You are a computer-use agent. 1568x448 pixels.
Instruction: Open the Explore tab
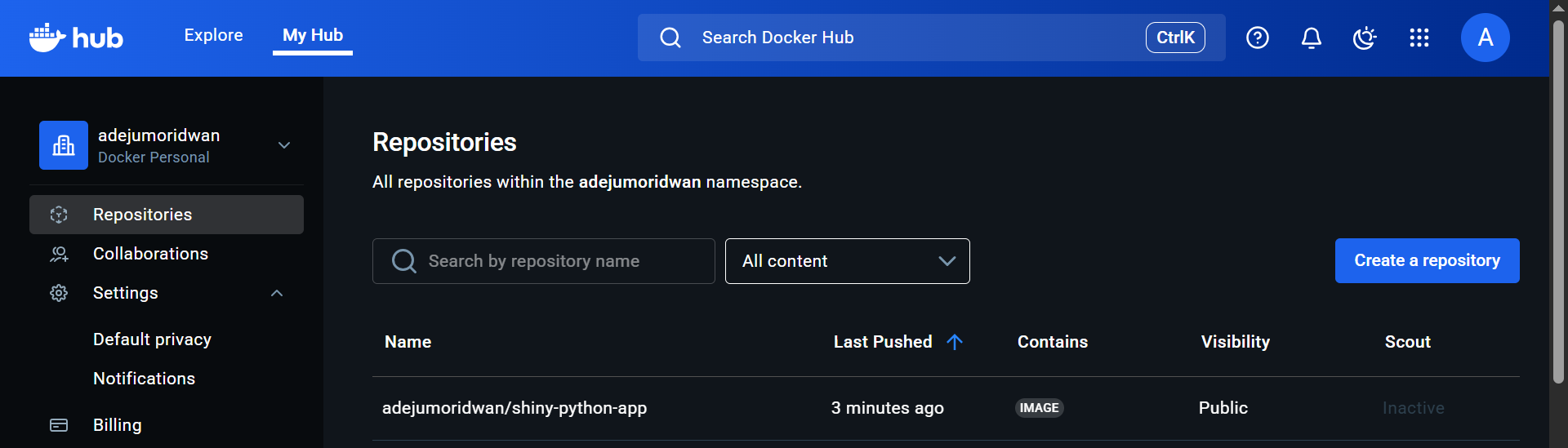213,35
